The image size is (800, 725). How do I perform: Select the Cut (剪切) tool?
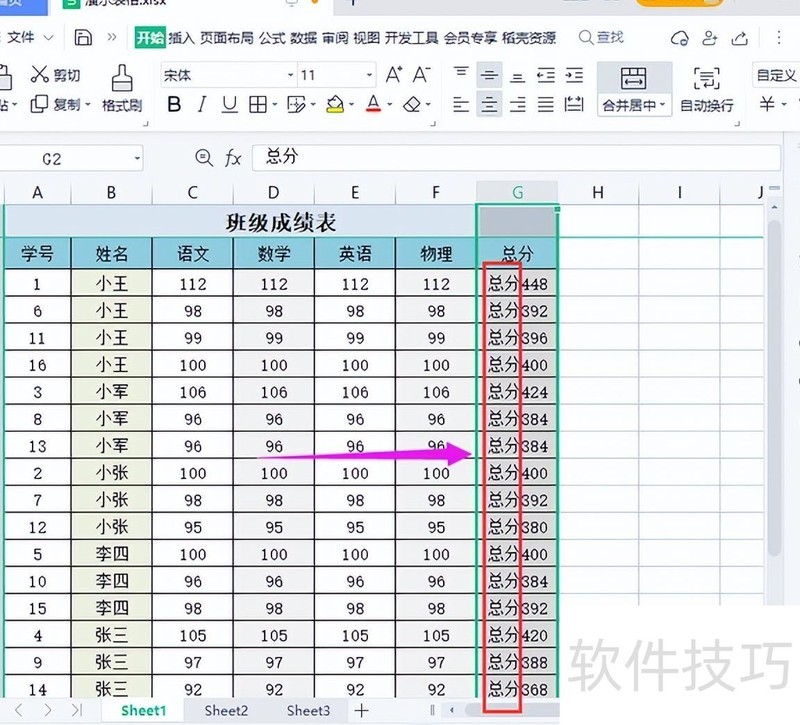coord(55,75)
